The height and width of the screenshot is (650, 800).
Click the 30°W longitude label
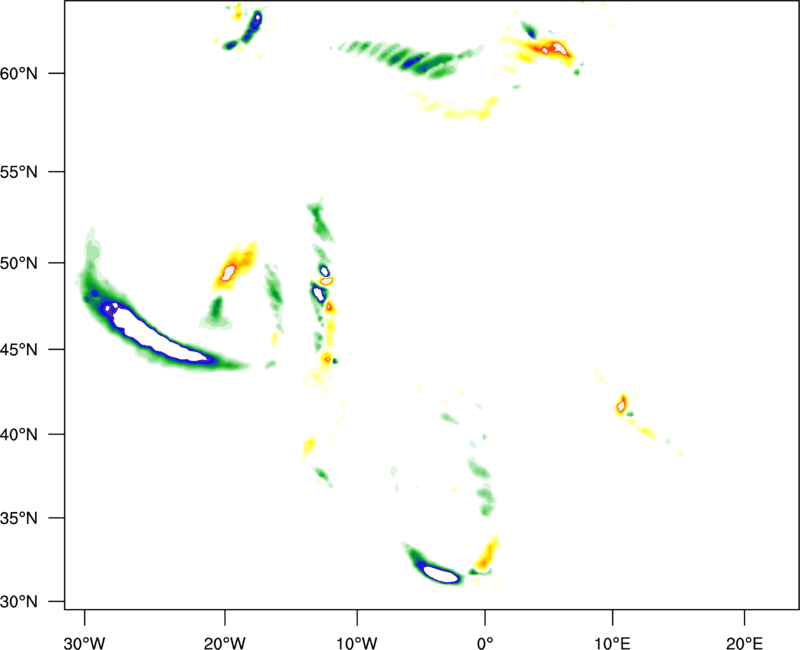point(84,643)
